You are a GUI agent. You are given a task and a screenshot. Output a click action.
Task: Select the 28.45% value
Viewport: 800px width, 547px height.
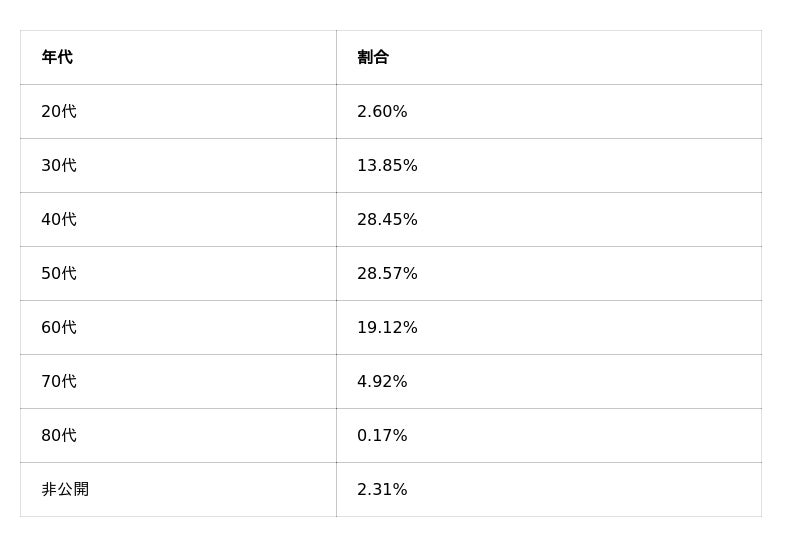click(x=387, y=220)
